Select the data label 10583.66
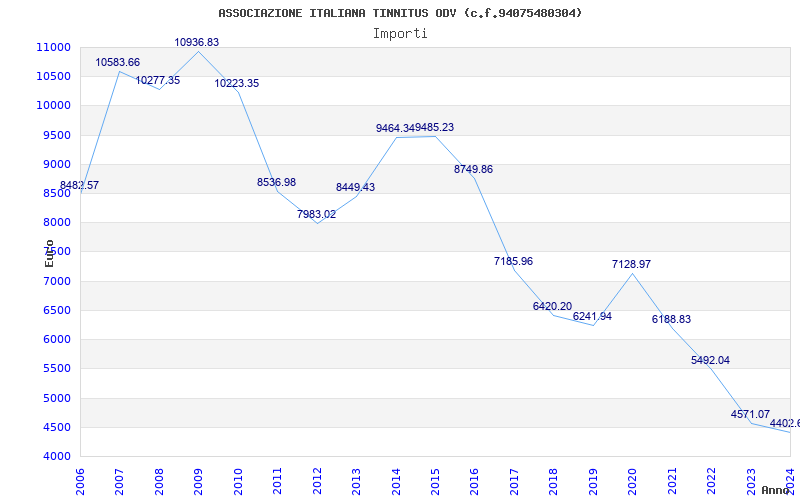 click(118, 62)
